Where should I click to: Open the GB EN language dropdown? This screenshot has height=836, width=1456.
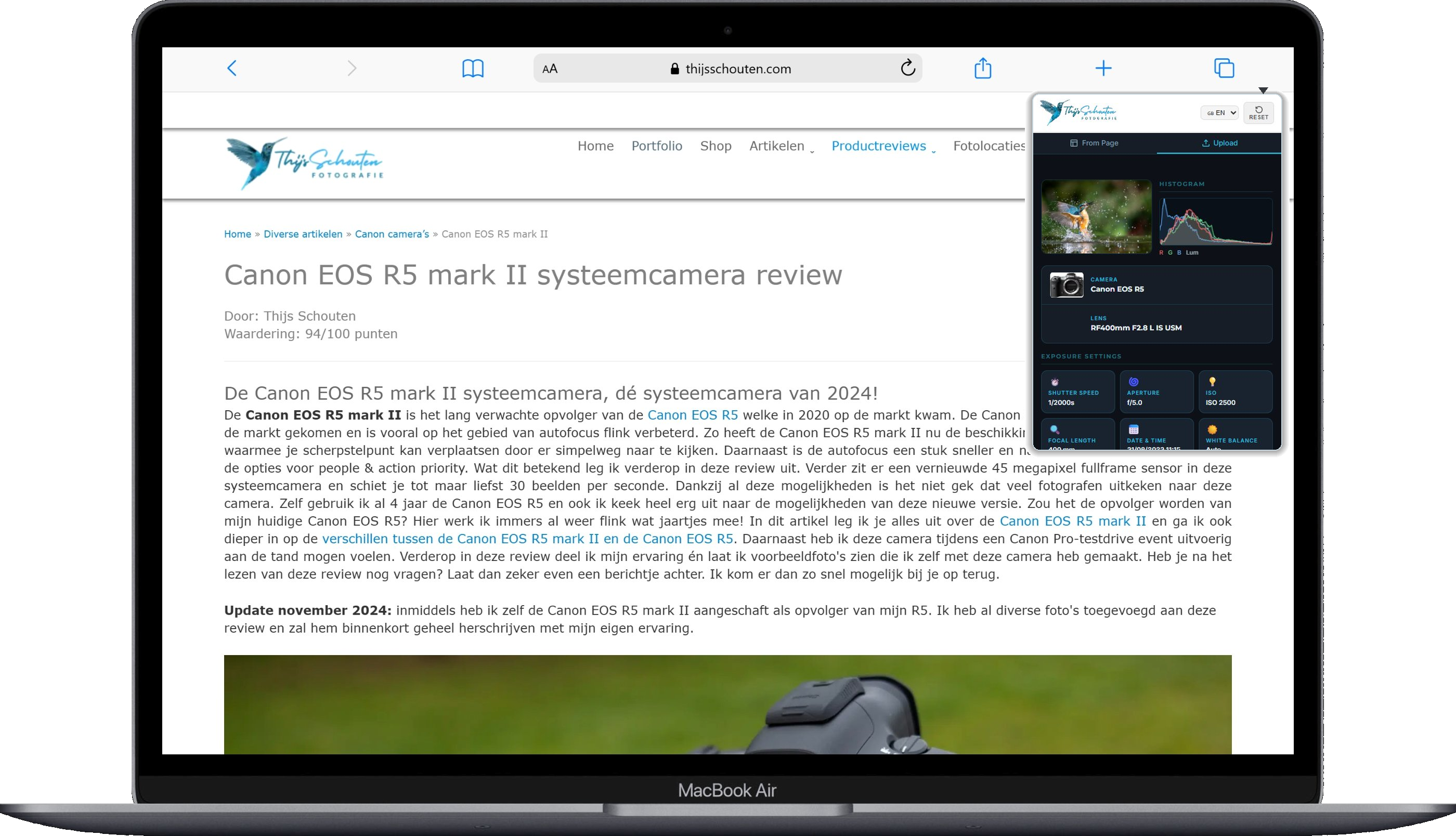click(1219, 112)
